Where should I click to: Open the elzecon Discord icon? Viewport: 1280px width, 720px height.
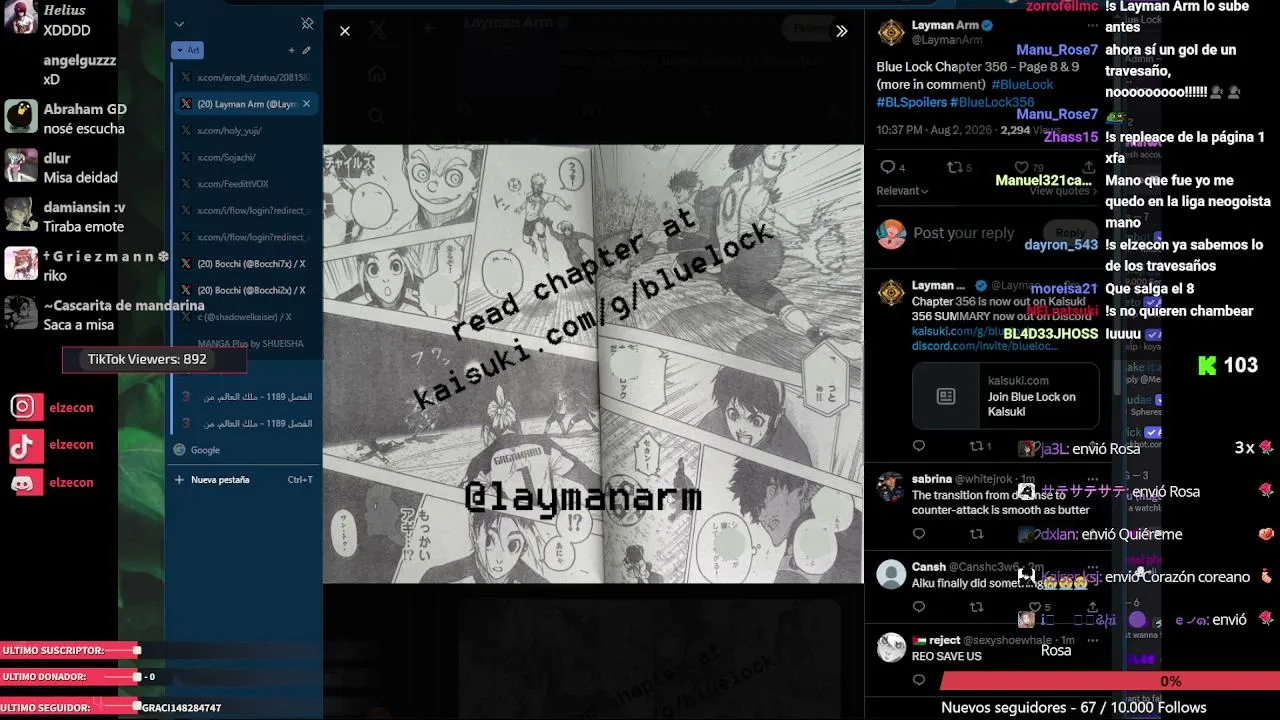point(27,482)
